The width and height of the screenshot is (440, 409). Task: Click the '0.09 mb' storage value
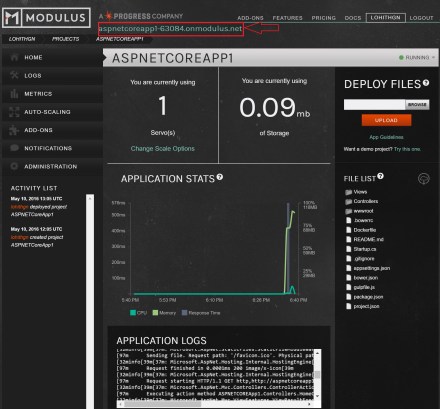point(274,108)
